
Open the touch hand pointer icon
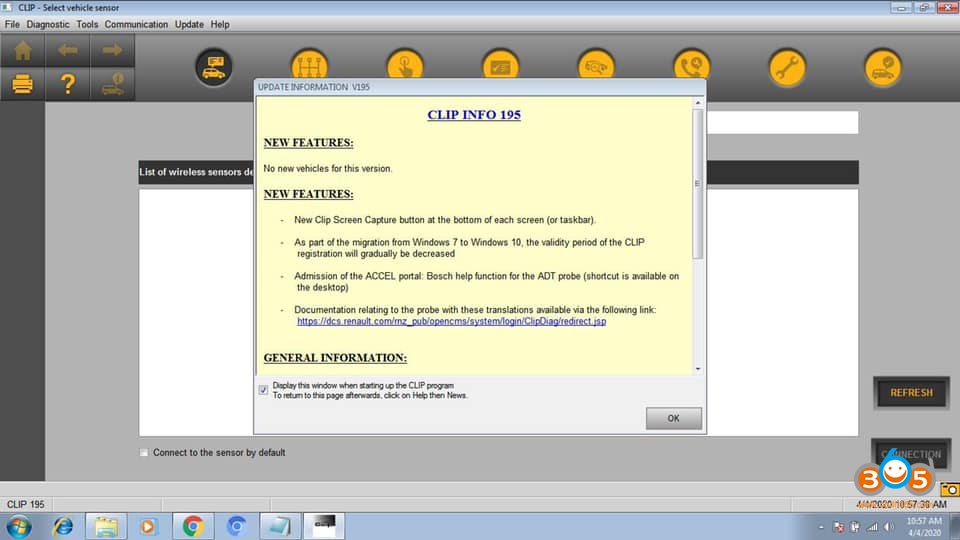pyautogui.click(x=405, y=66)
